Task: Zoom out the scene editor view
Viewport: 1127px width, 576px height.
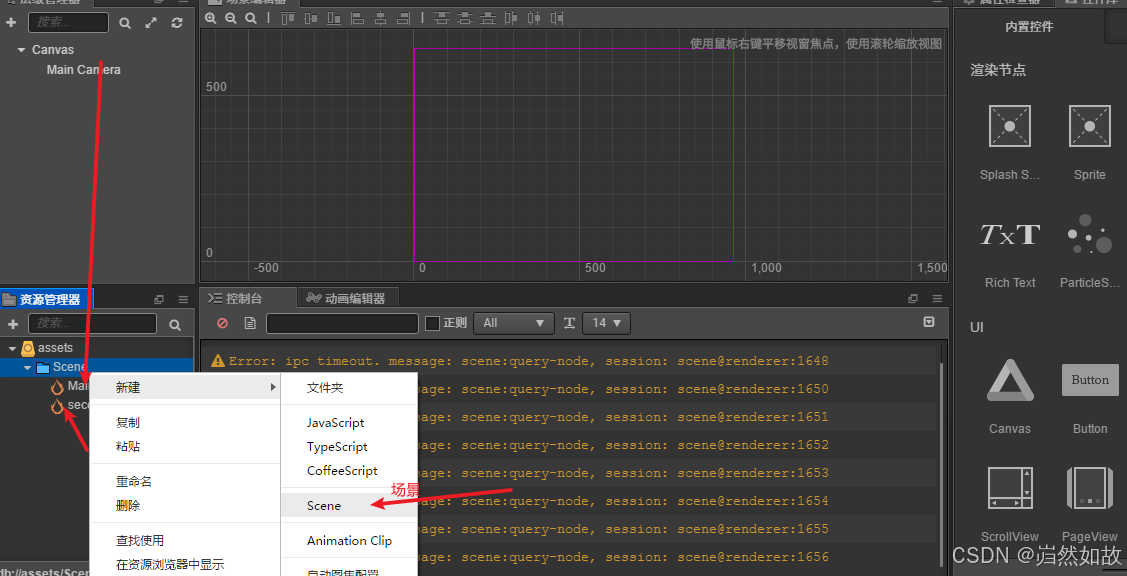Action: 231,18
